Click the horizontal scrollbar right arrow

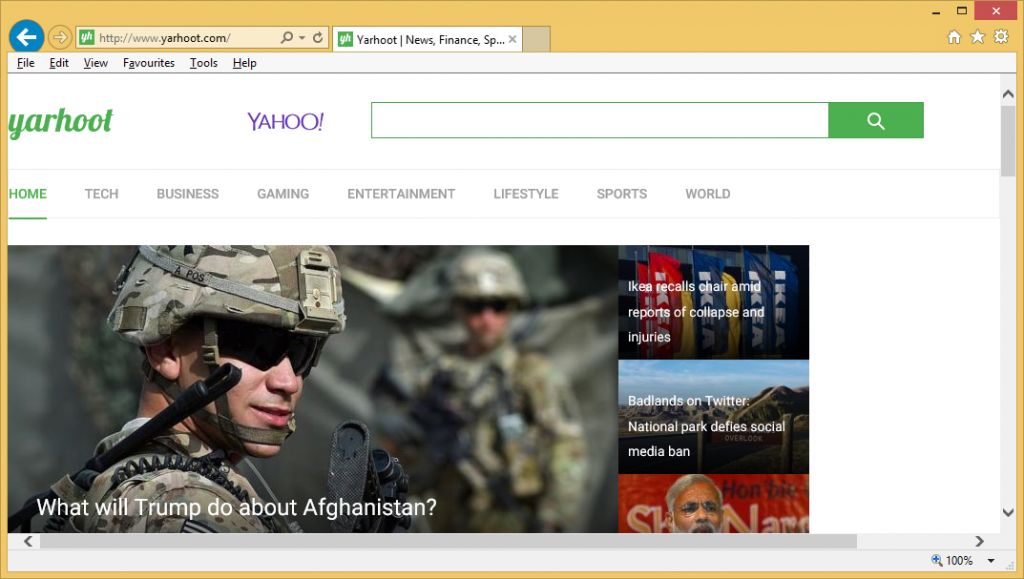980,541
